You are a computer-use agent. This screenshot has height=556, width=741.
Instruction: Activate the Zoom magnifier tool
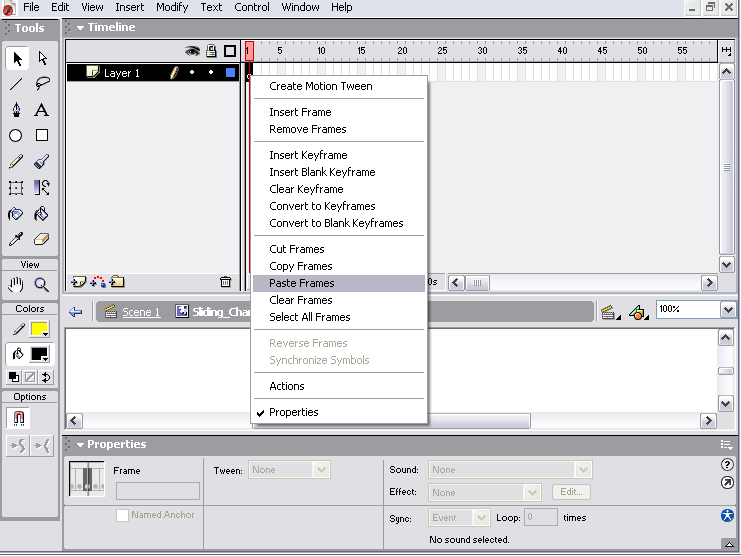42,285
